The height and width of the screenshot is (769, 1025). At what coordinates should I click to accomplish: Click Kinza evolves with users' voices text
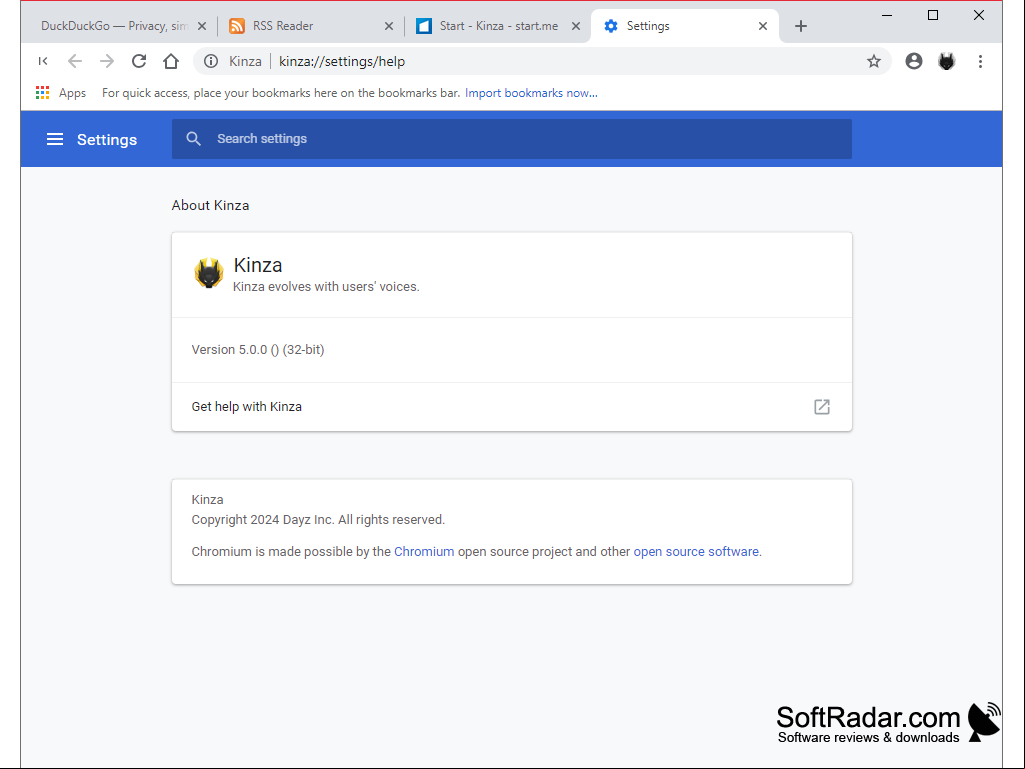point(326,287)
